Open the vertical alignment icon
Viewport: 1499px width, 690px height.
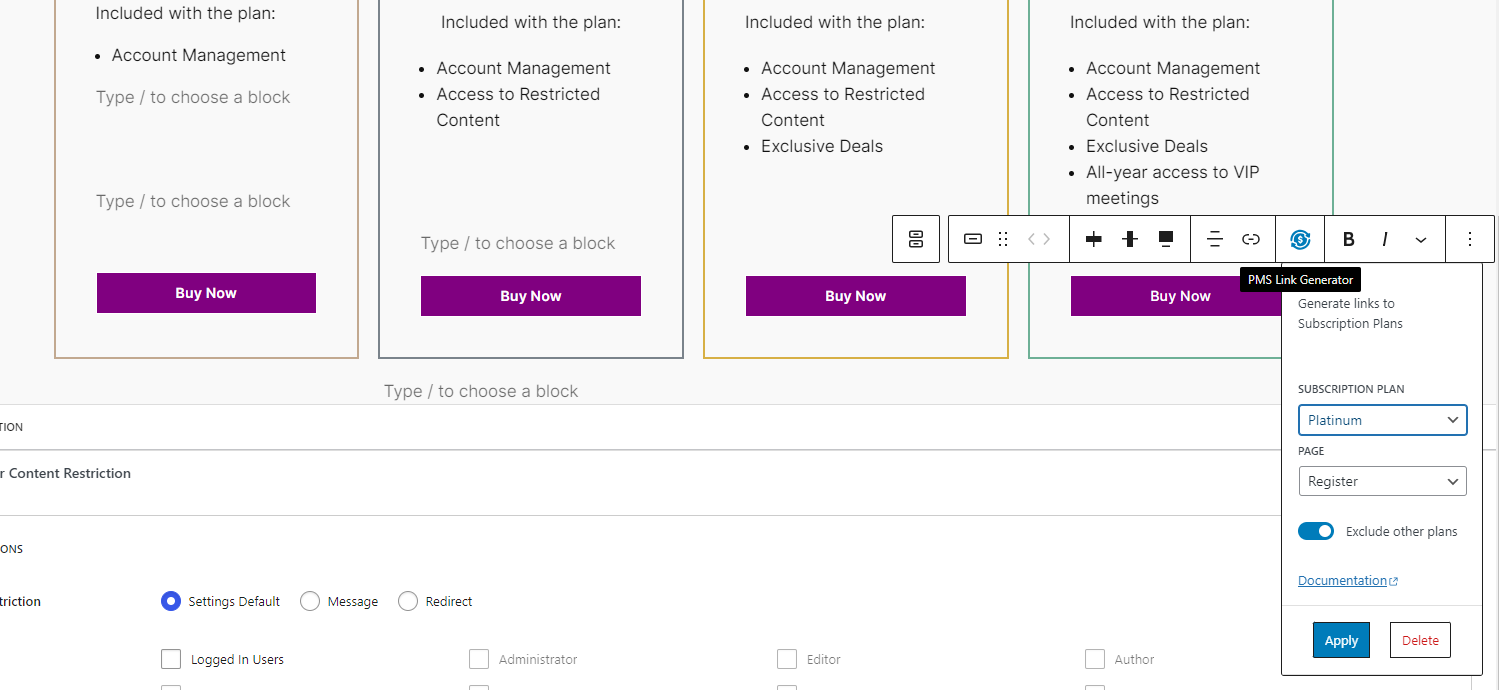coord(1130,239)
